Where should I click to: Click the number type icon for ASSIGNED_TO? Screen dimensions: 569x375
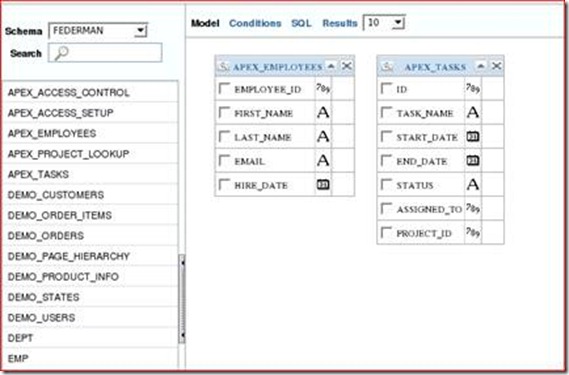473,208
